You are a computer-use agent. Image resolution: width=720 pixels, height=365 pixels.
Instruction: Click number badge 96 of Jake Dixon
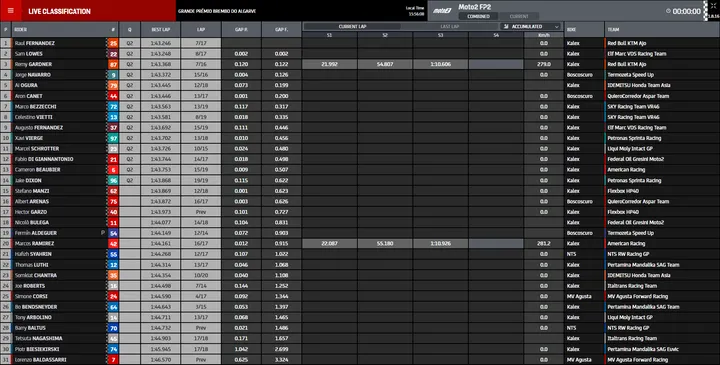tap(113, 180)
